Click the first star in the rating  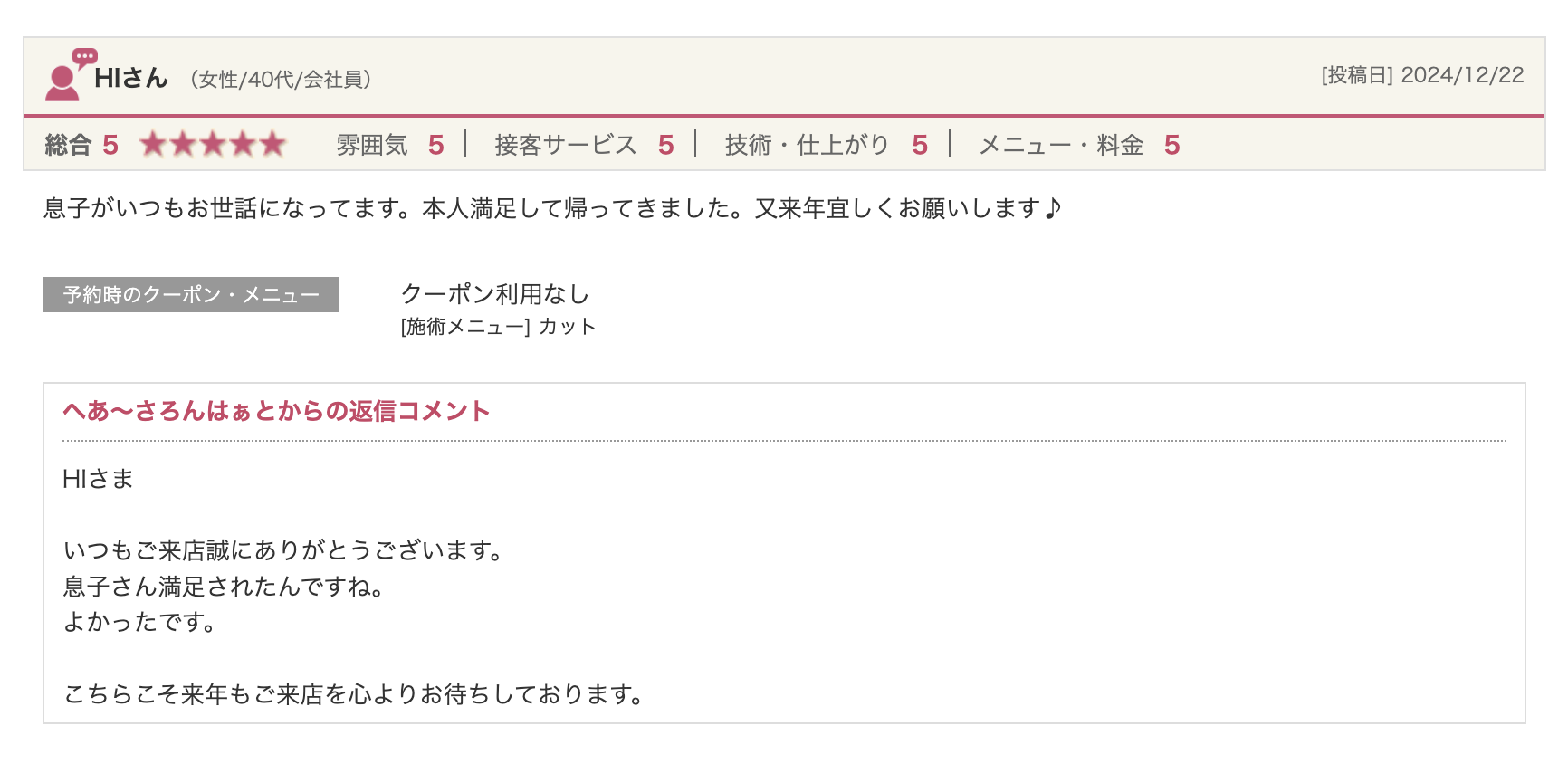(x=153, y=144)
